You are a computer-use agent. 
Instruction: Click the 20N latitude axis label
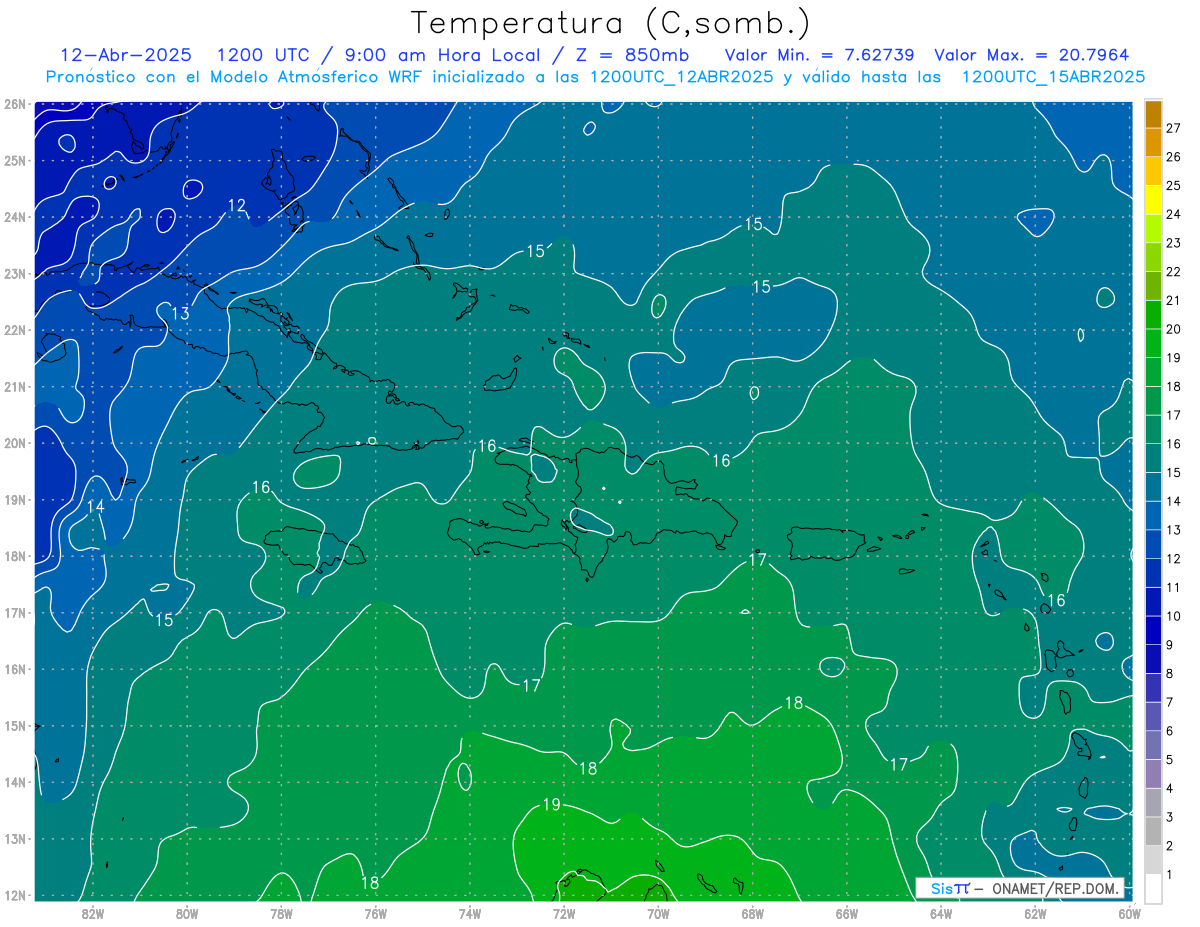tap(14, 443)
